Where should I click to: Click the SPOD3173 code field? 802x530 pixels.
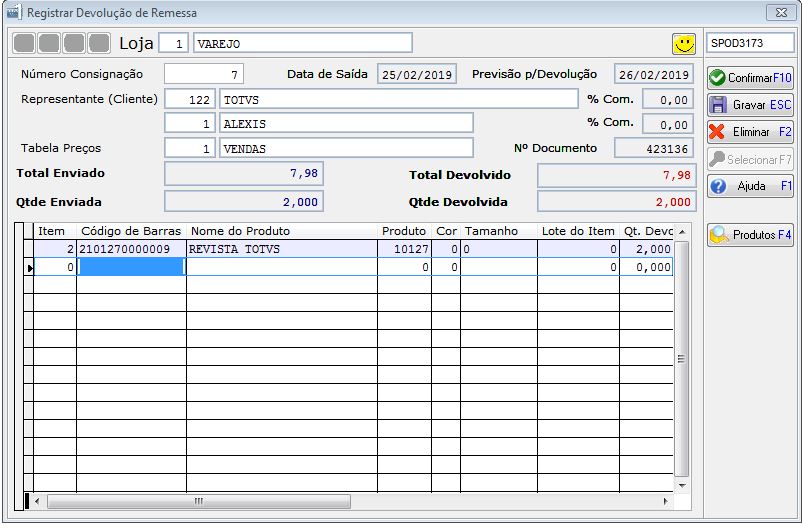(x=750, y=43)
